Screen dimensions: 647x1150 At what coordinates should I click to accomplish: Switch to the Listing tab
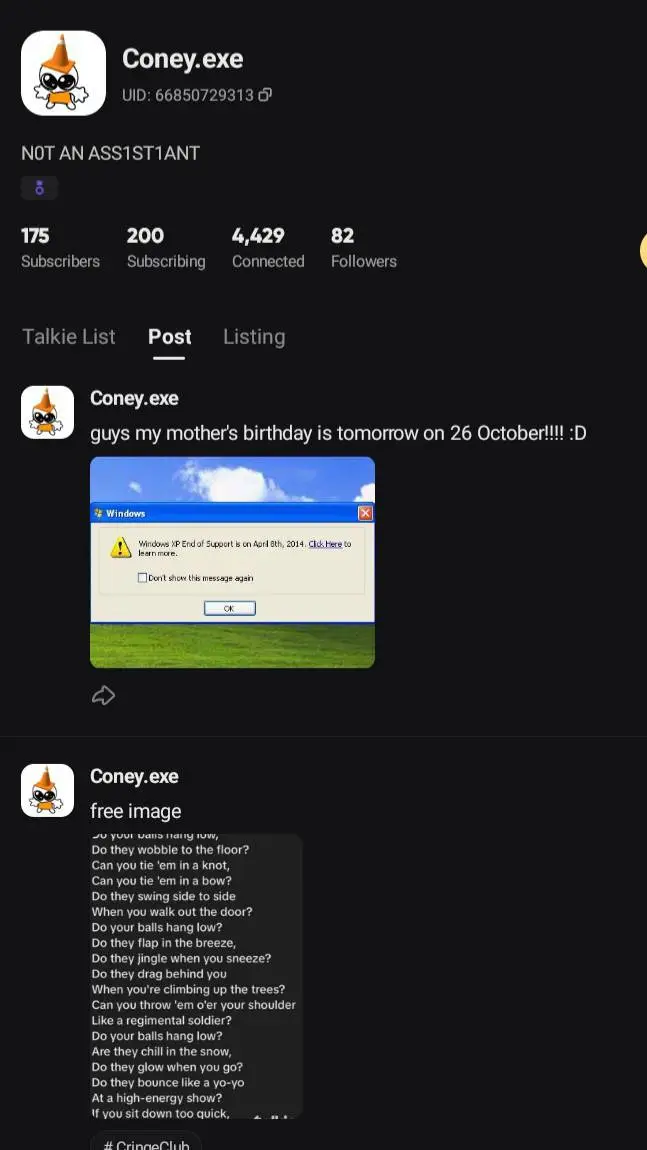tap(254, 337)
